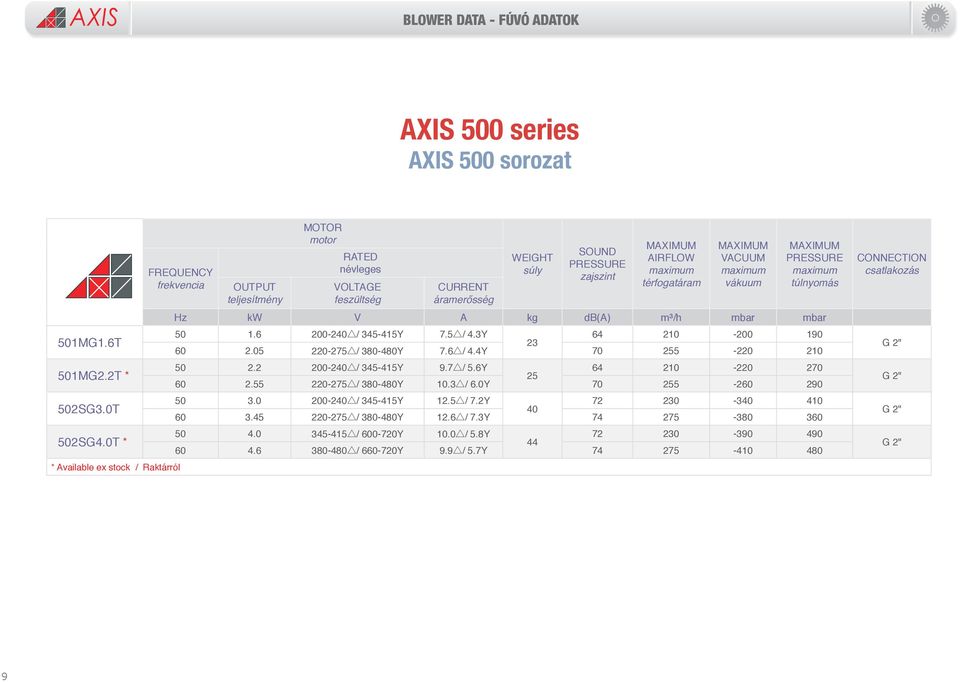The width and height of the screenshot is (960, 682).
Task: Click the m³/h unit cell
Action: pos(671,318)
